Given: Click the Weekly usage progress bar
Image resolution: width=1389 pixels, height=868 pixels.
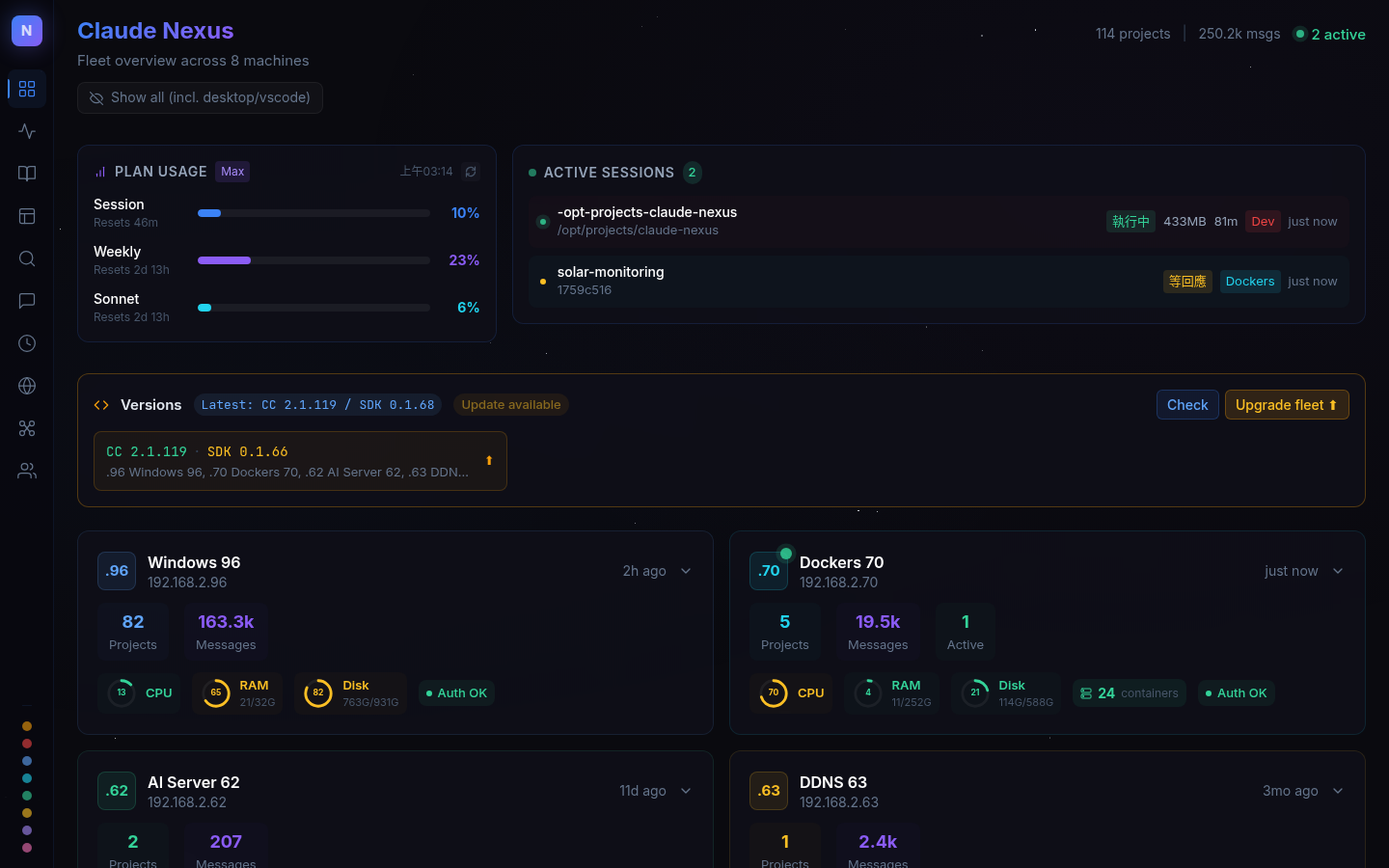Looking at the screenshot, I should click(x=313, y=260).
